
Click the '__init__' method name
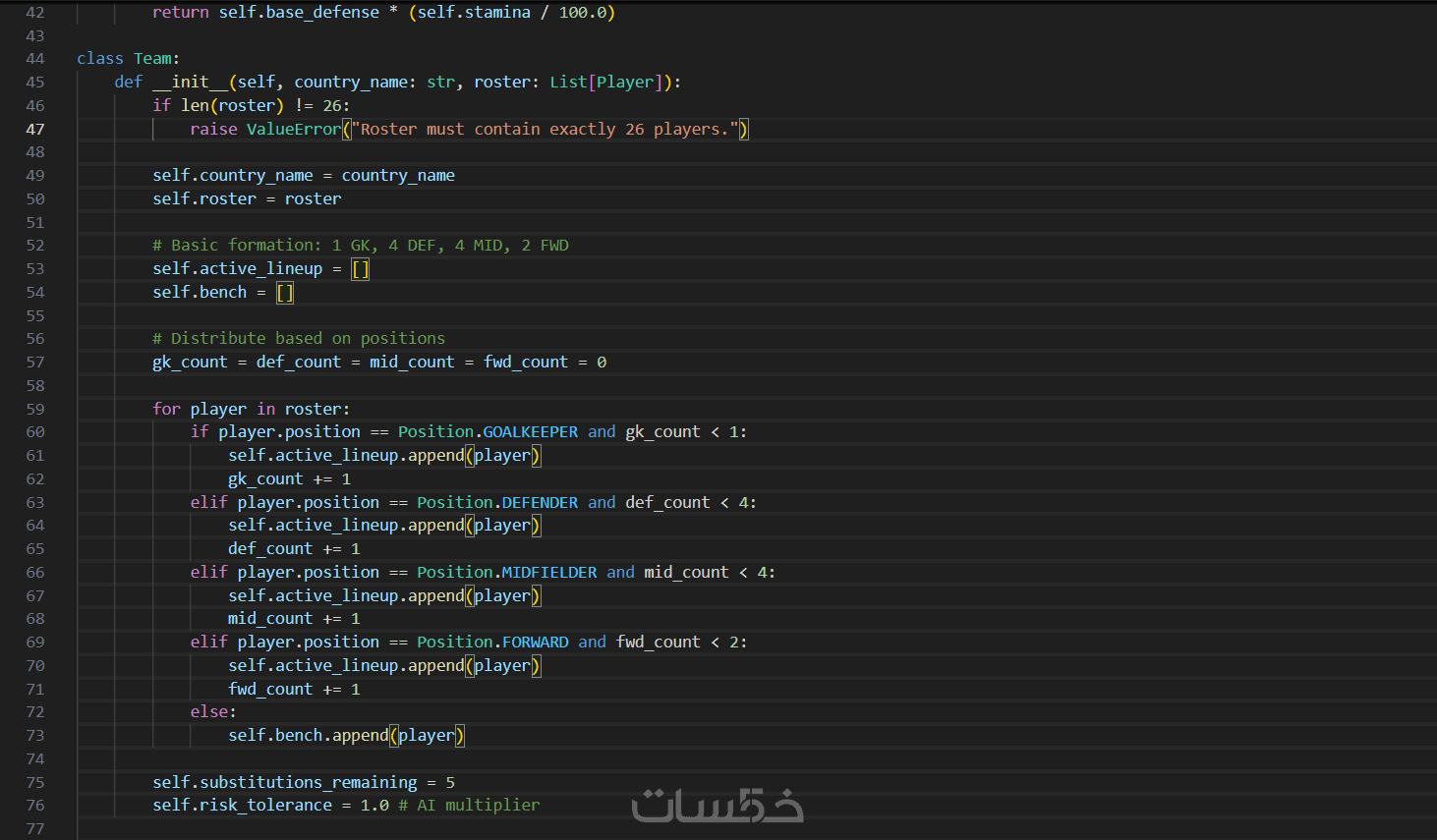coord(191,83)
